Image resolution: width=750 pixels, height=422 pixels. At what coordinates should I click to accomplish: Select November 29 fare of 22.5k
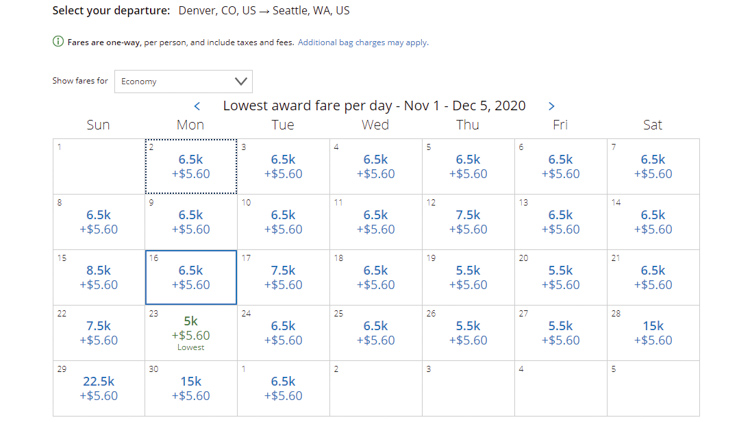click(x=98, y=388)
